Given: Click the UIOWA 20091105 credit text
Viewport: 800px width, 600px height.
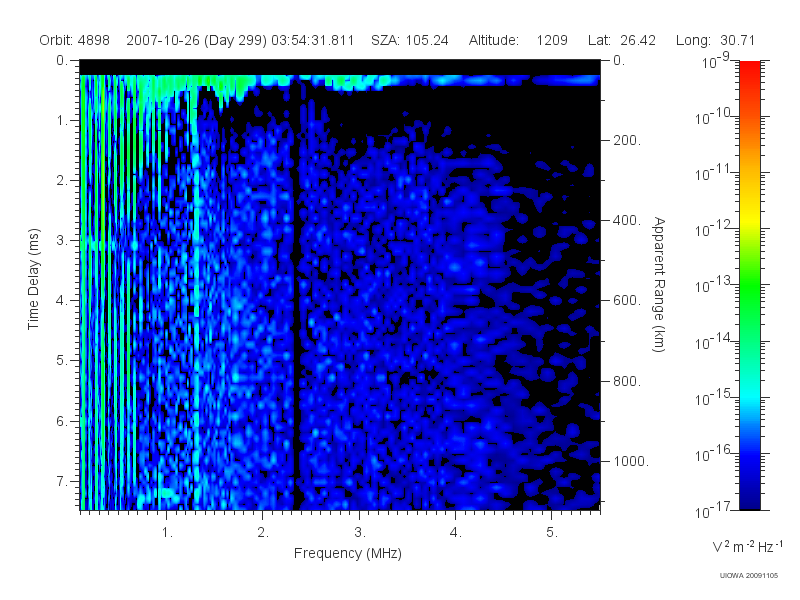Looking at the screenshot, I should pyautogui.click(x=748, y=576).
